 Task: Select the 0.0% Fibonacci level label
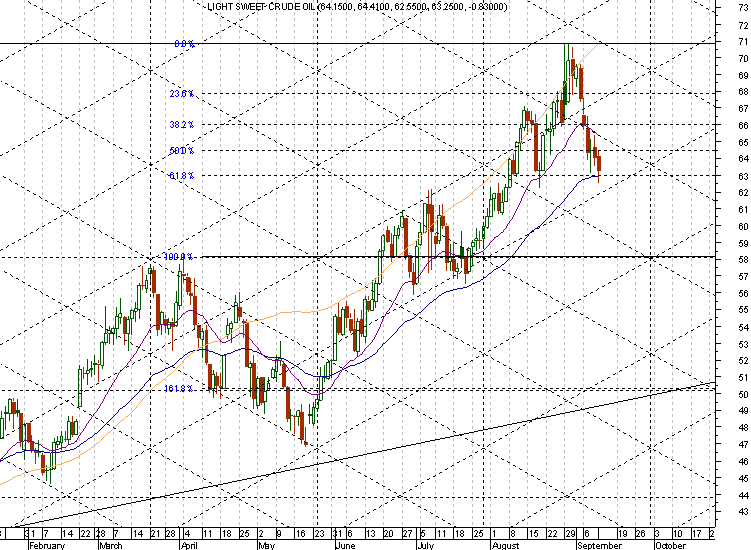click(184, 44)
